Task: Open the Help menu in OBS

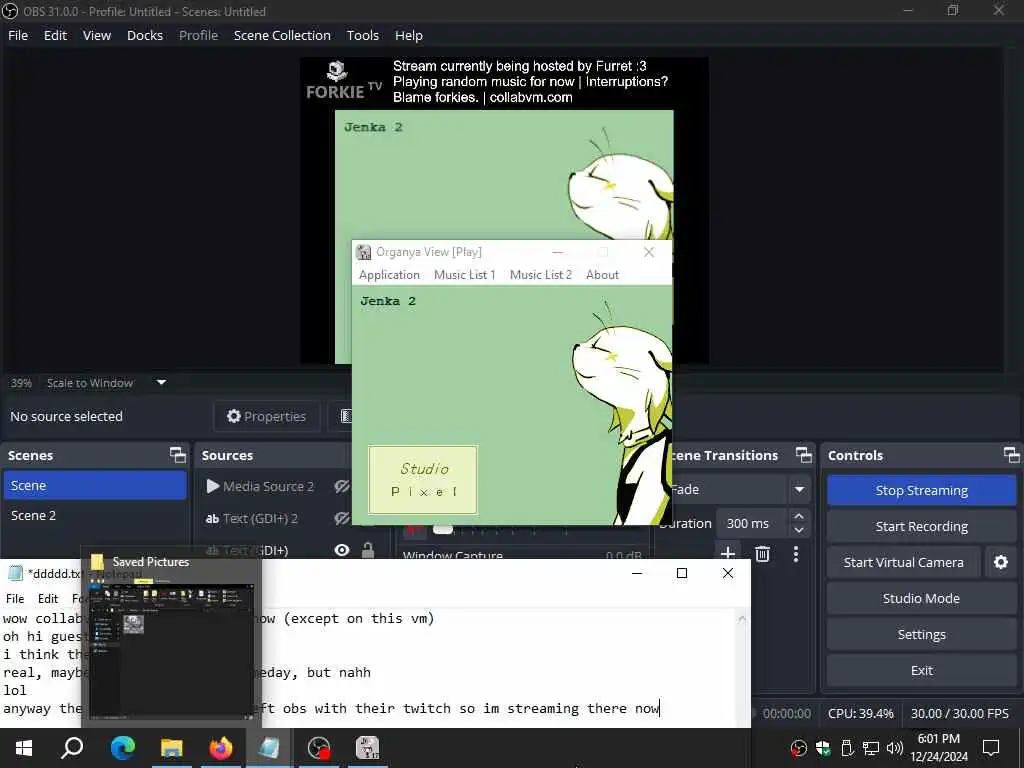Action: pyautogui.click(x=409, y=35)
